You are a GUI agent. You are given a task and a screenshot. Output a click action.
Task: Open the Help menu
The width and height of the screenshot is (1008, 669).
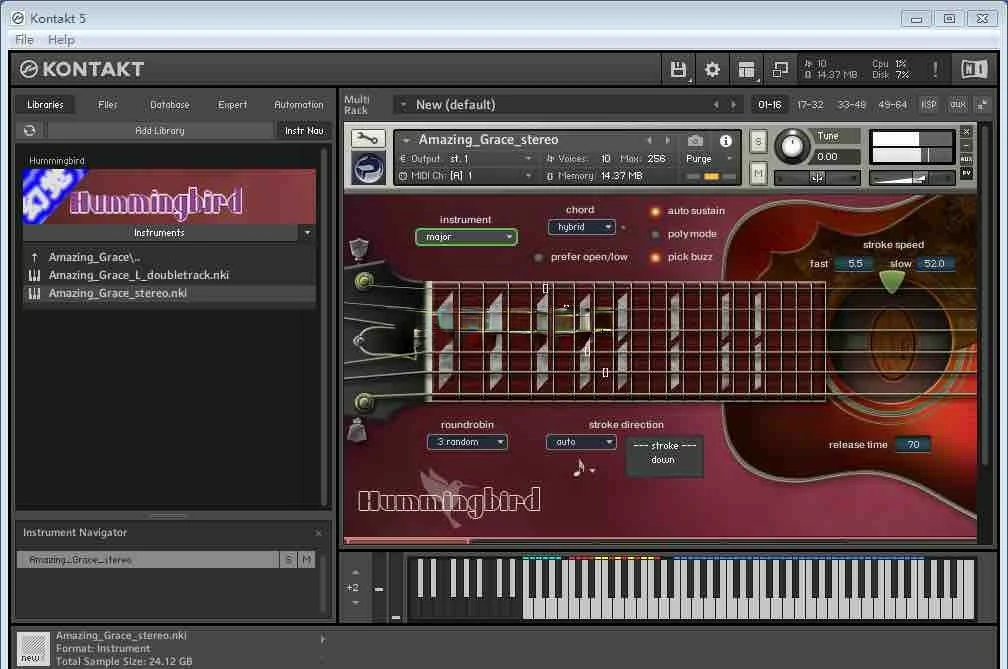(61, 39)
